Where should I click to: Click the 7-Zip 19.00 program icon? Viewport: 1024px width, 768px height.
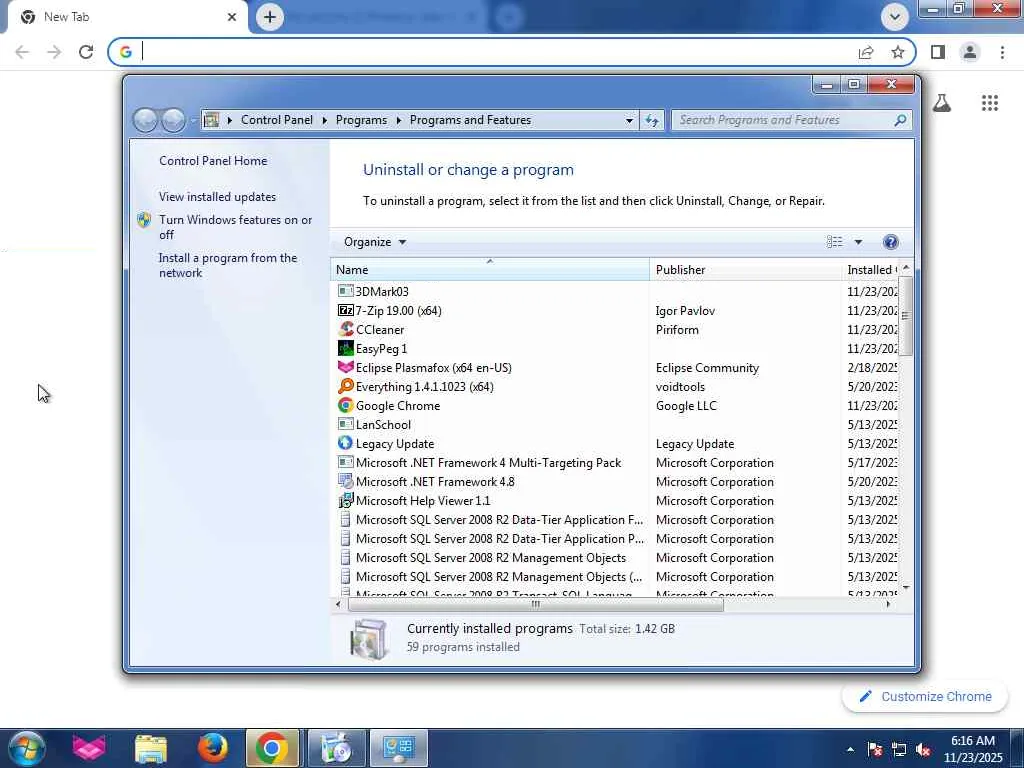click(x=345, y=310)
